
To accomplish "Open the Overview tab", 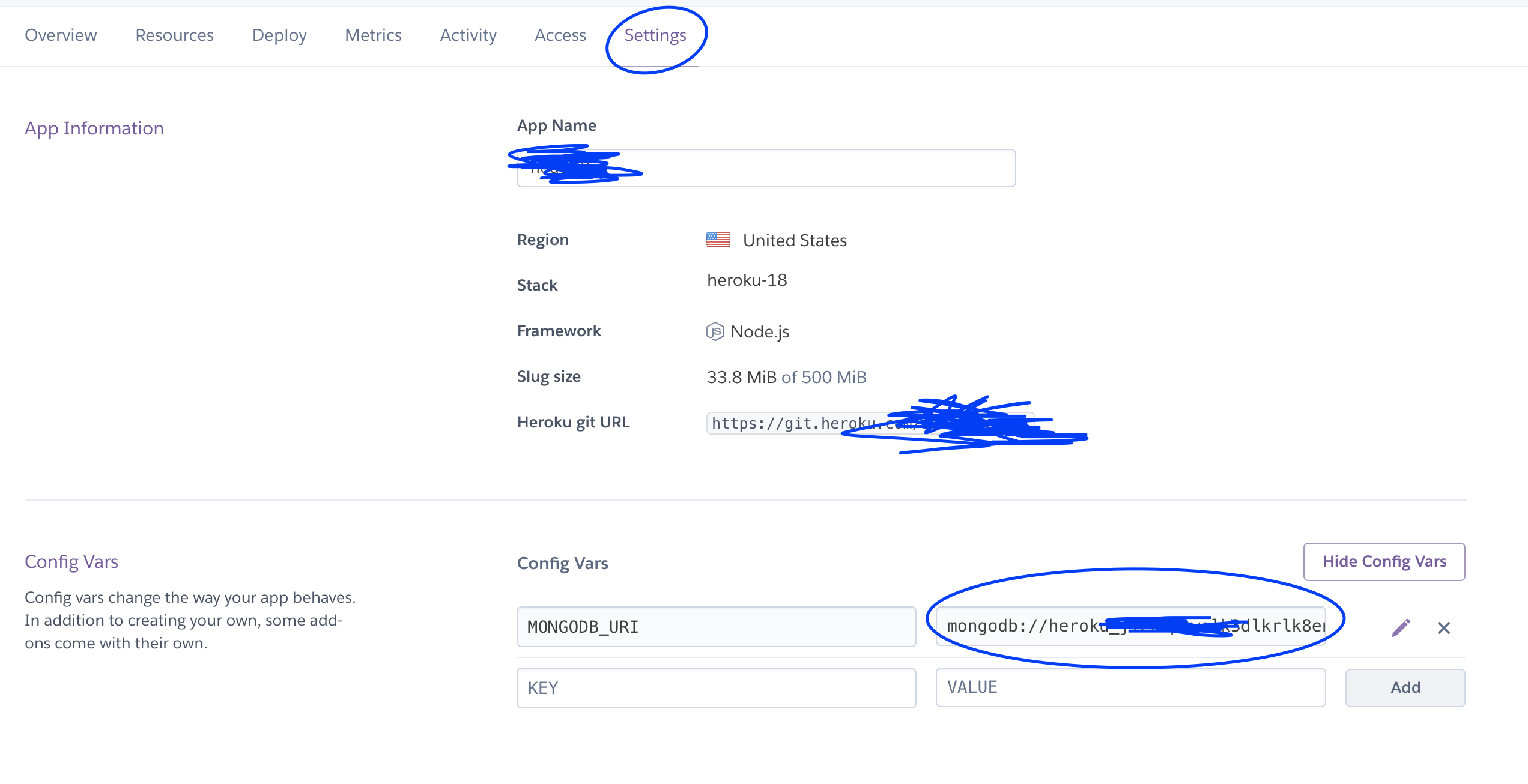I will point(61,35).
